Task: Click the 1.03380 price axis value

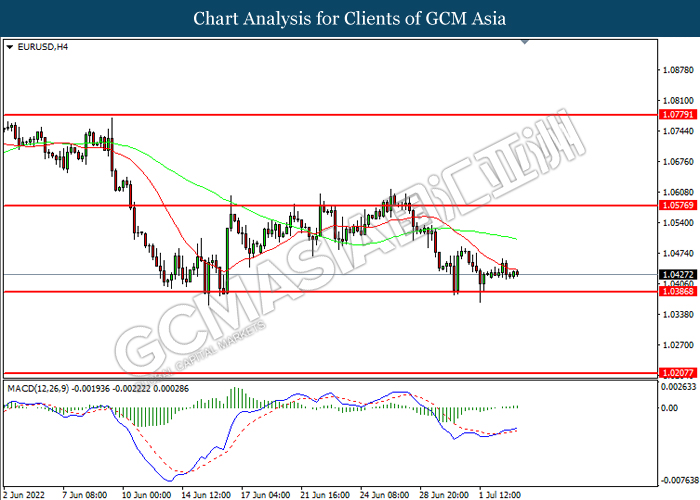Action: [x=678, y=315]
